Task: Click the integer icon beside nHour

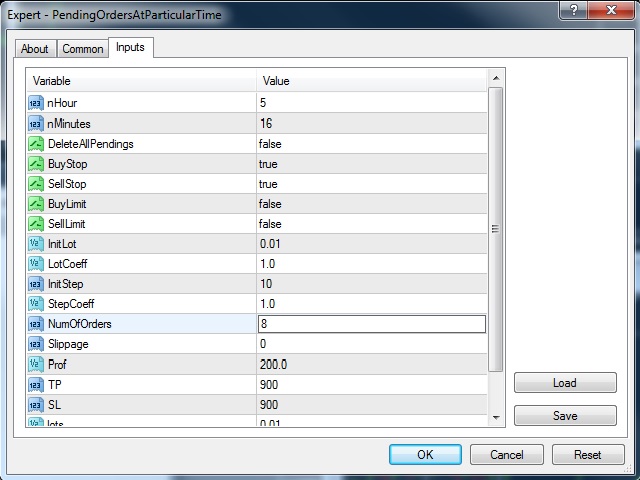Action: click(x=36, y=103)
